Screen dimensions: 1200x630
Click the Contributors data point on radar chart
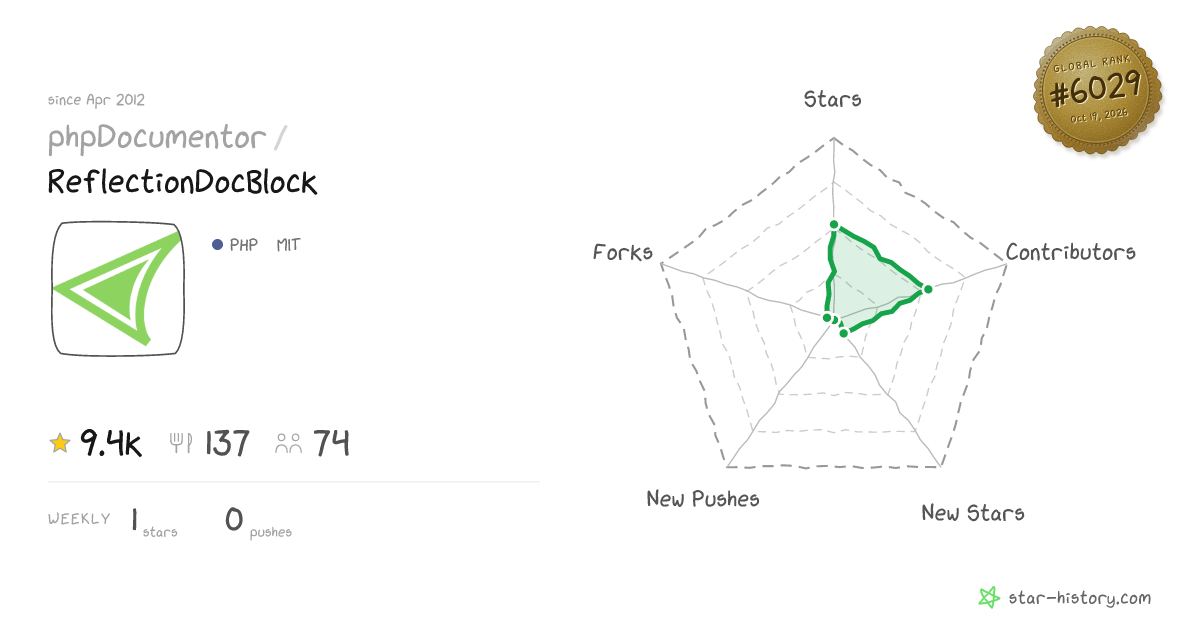(927, 289)
